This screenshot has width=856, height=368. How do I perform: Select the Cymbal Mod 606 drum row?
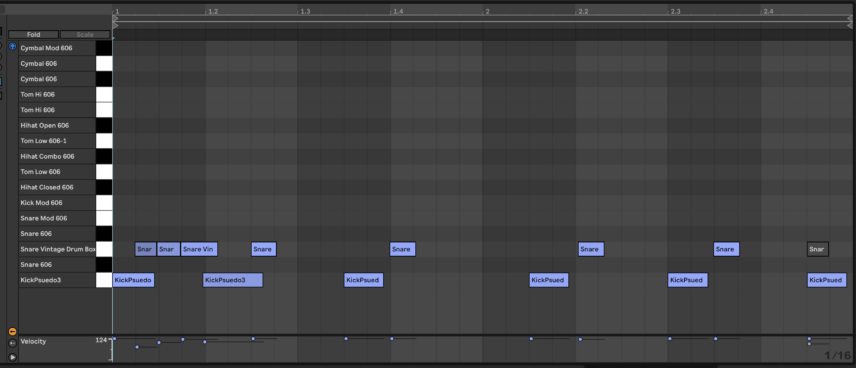point(57,48)
